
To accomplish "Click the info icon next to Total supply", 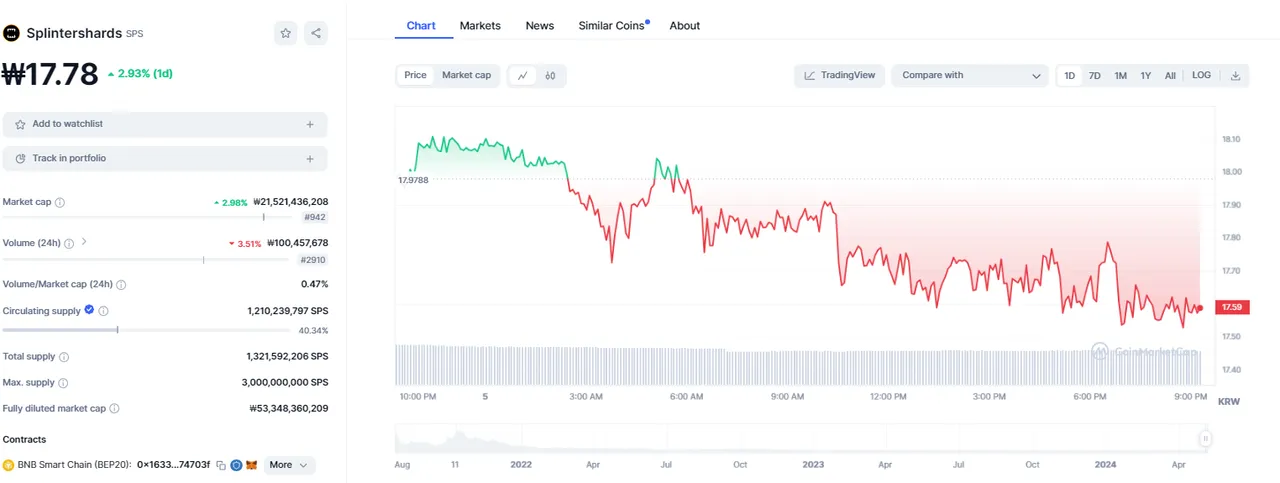I will pyautogui.click(x=64, y=357).
